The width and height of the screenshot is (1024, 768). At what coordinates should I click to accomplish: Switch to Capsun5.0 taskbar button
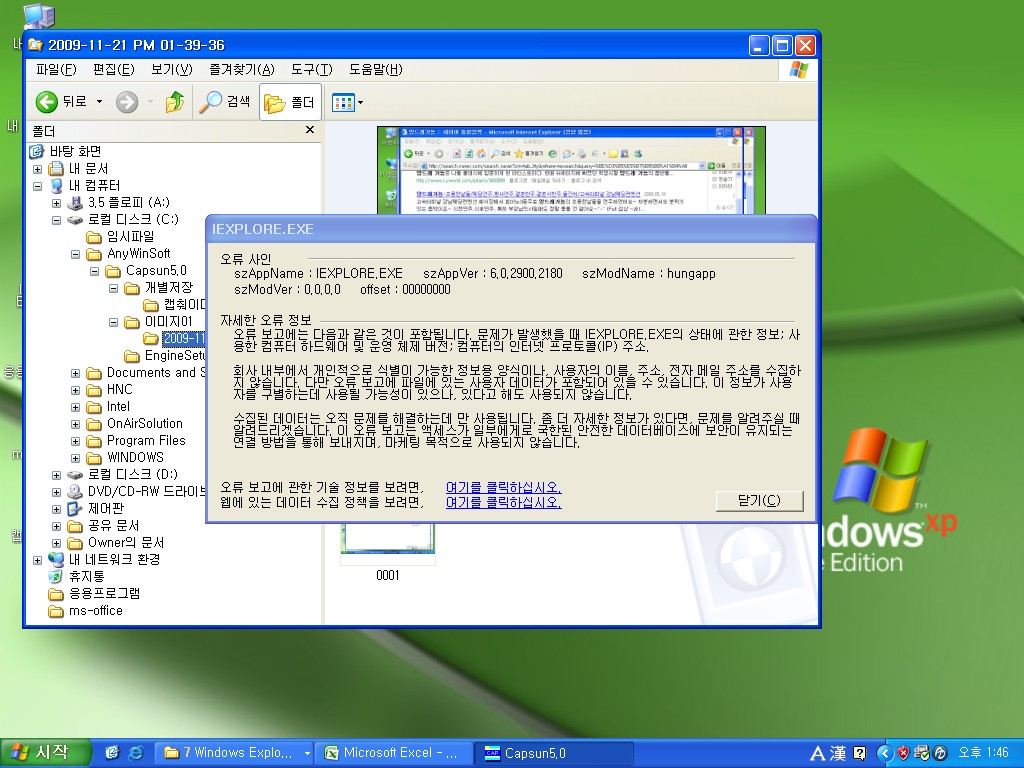point(554,752)
